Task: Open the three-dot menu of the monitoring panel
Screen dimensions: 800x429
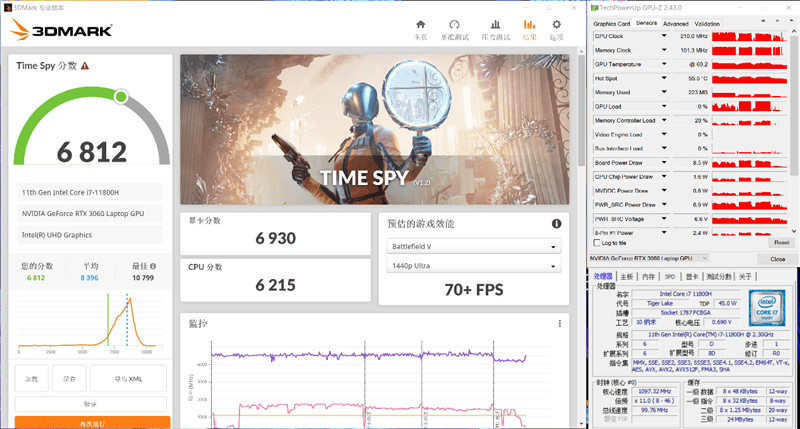Action: [560, 323]
